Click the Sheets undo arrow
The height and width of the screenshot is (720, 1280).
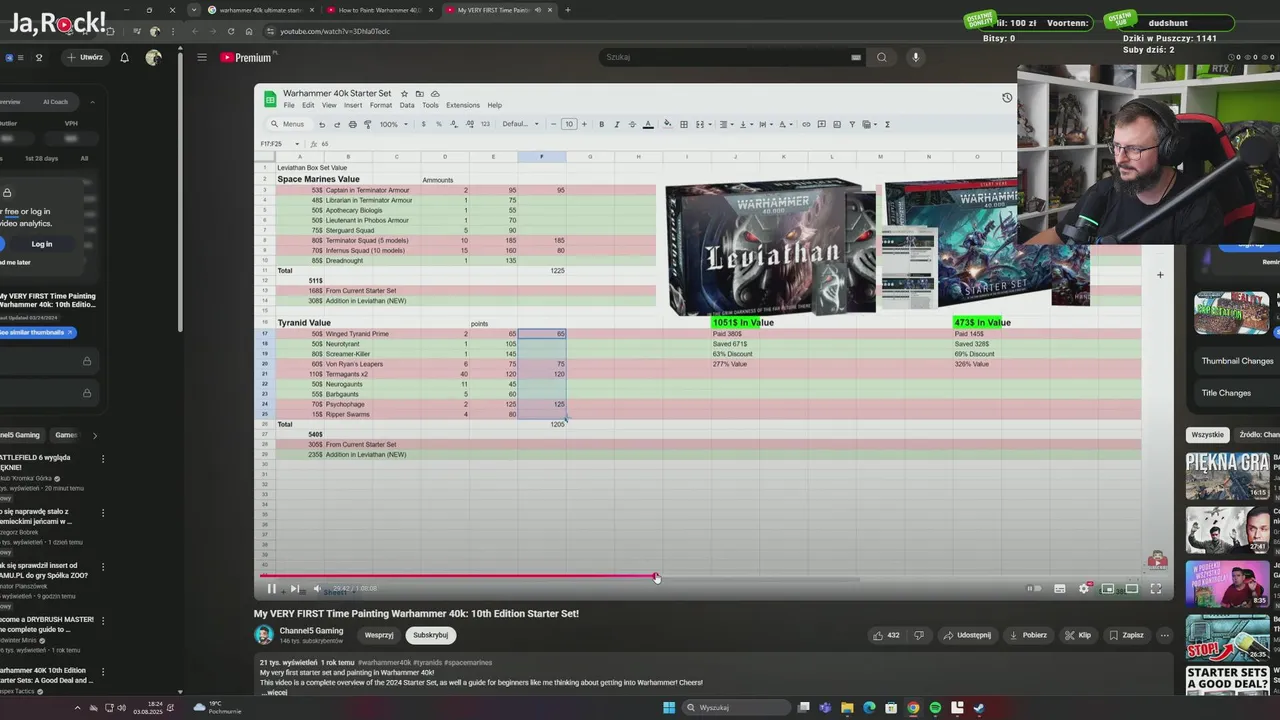point(322,124)
